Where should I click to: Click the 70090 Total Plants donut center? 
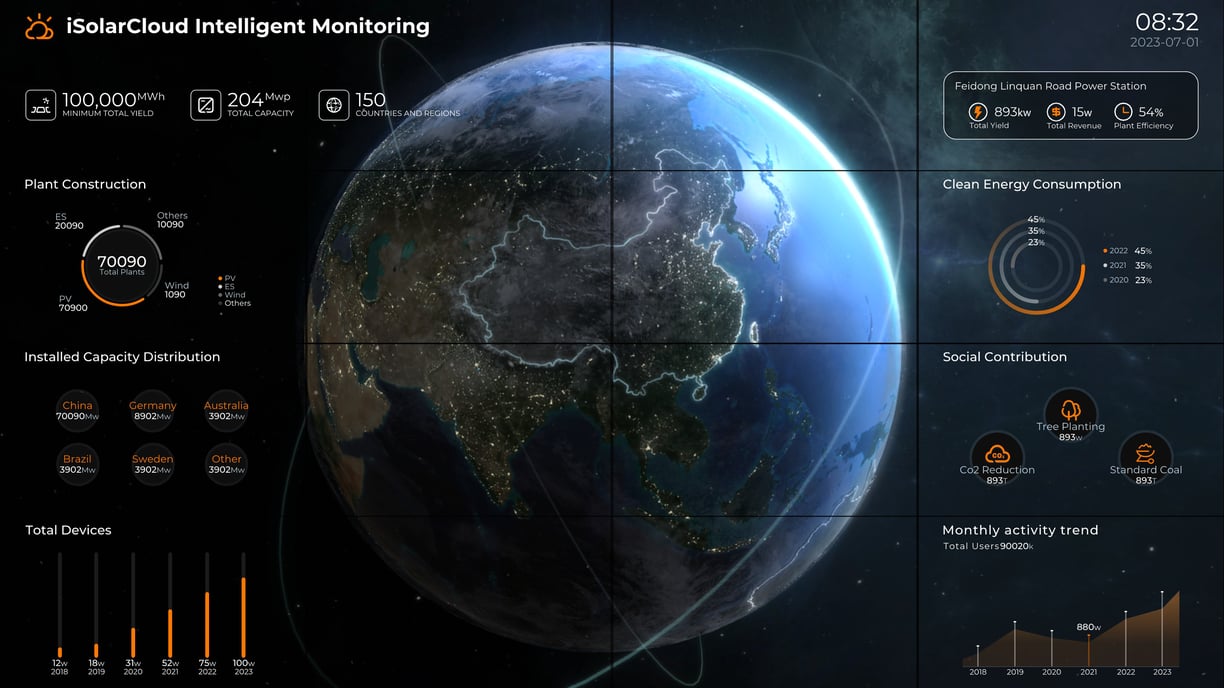coord(122,264)
